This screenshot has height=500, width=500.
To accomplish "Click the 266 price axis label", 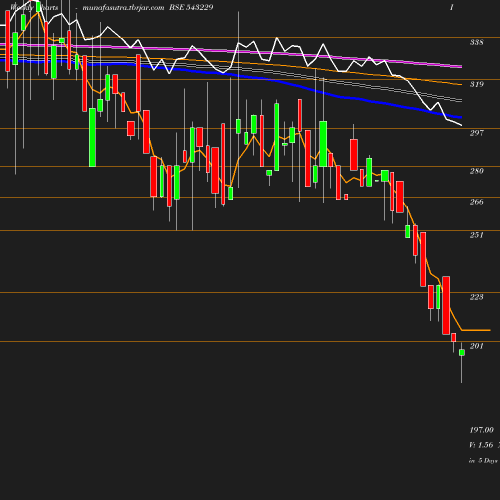I will [477, 202].
